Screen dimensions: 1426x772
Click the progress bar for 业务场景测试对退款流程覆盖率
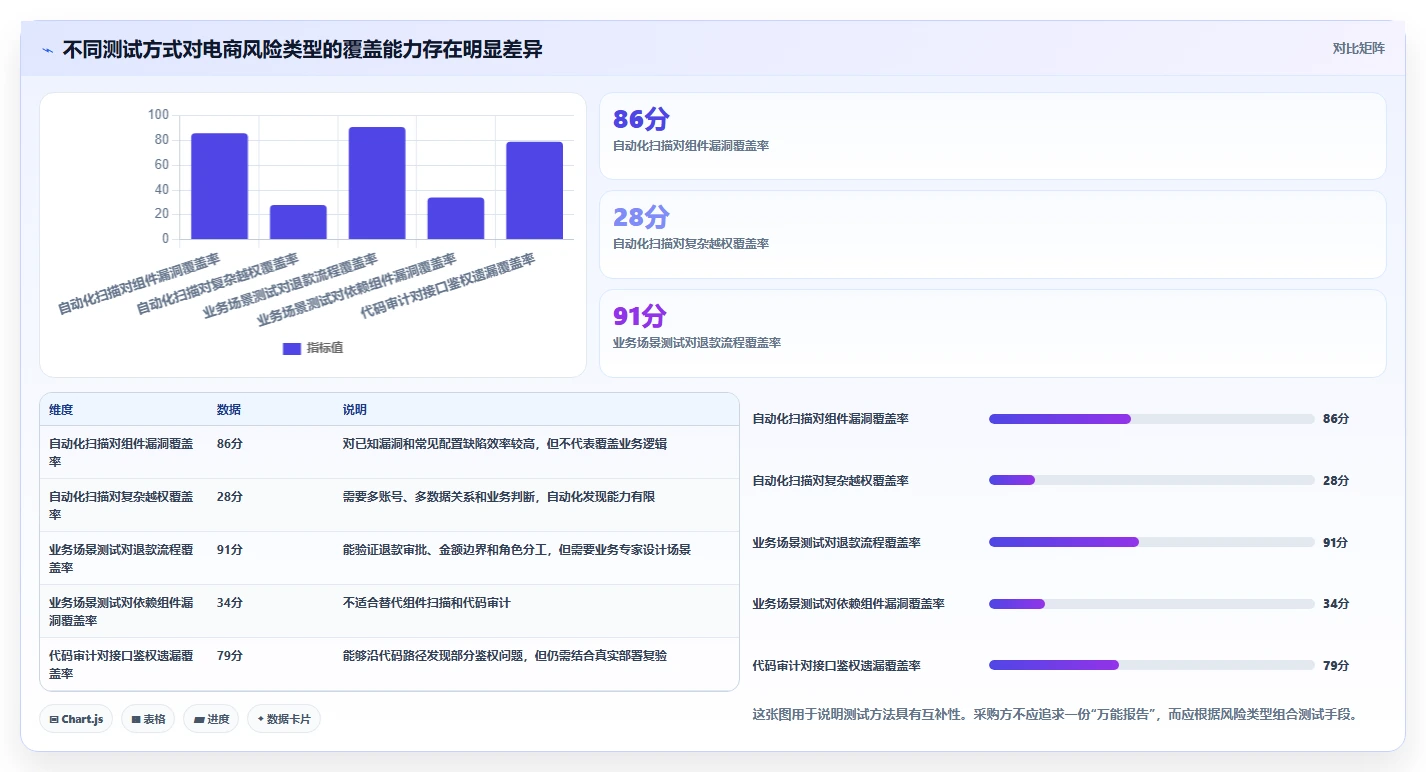[x=1151, y=542]
